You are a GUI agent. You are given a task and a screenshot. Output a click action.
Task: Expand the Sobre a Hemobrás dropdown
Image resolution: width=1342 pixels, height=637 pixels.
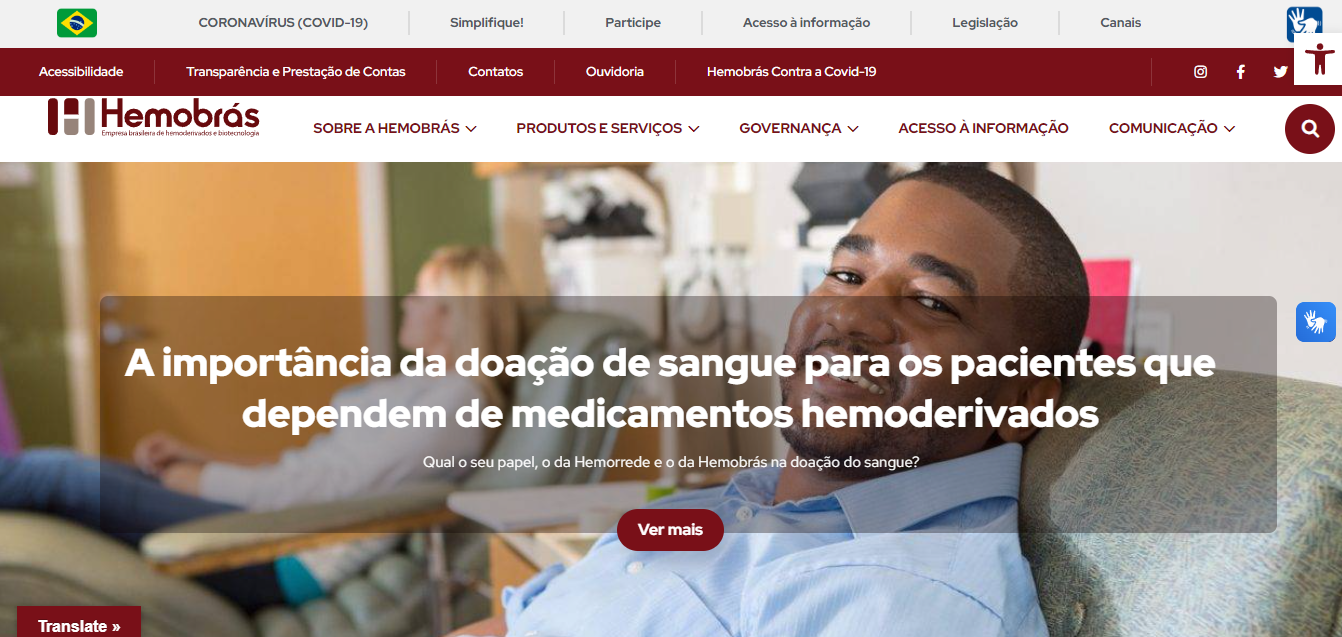[x=394, y=128]
